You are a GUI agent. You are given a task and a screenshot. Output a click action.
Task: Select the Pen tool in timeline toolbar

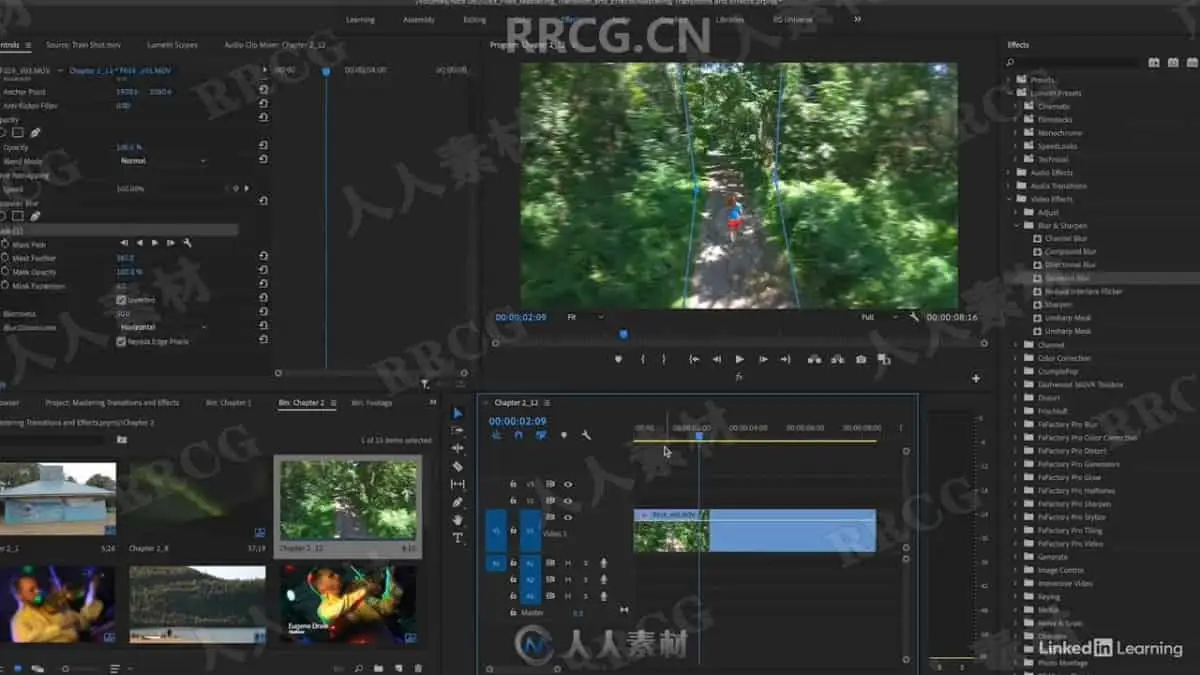(x=458, y=502)
